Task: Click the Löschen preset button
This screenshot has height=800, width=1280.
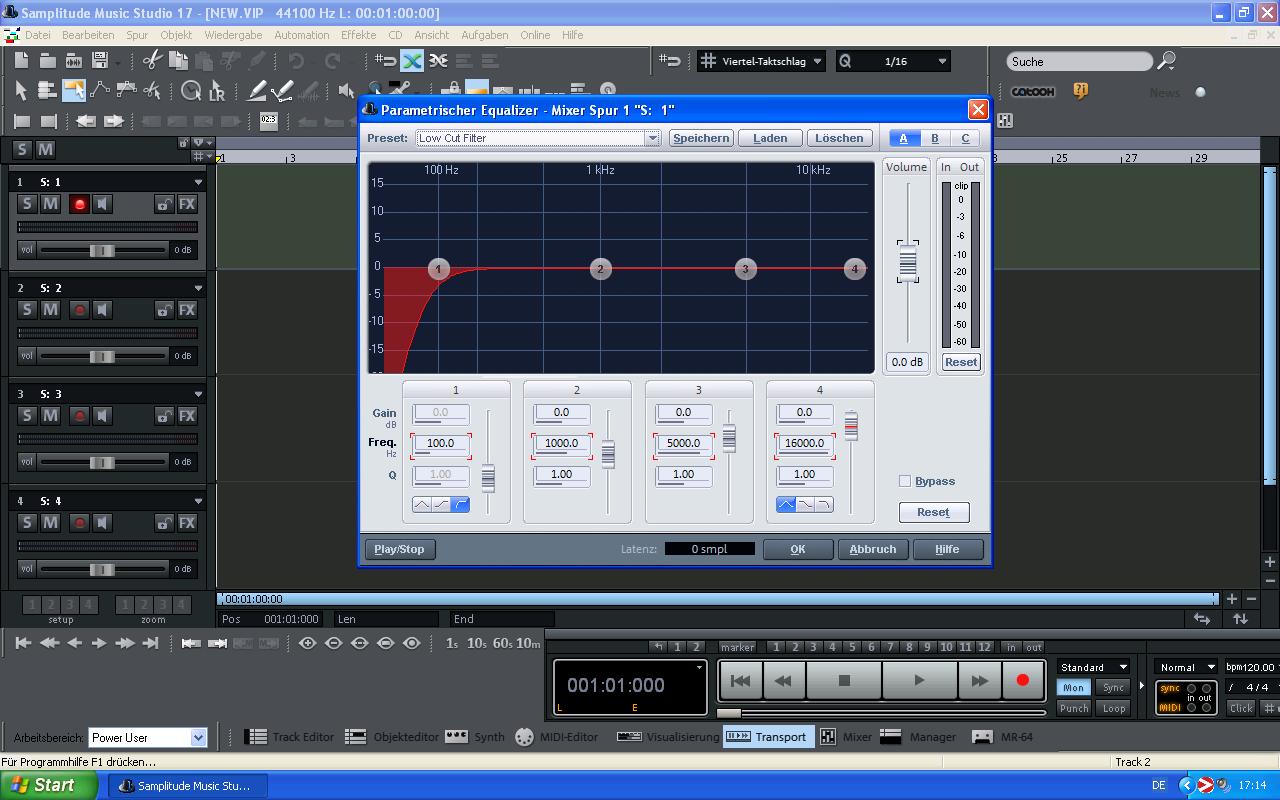Action: click(839, 138)
